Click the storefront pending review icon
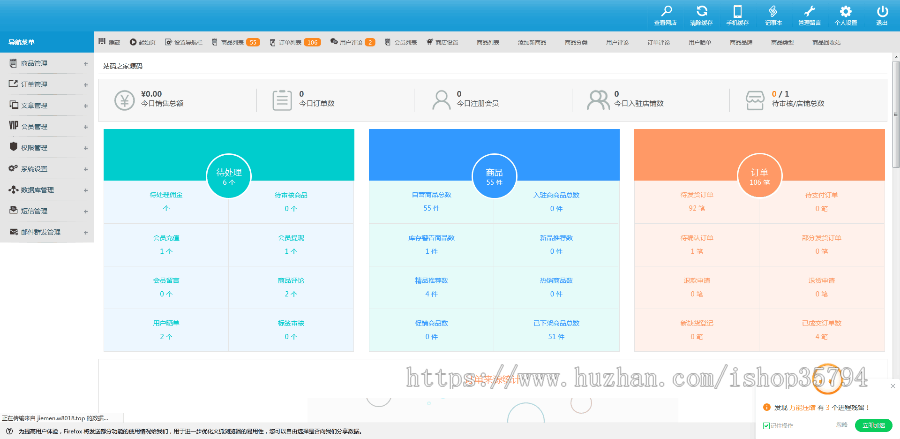 click(x=755, y=100)
